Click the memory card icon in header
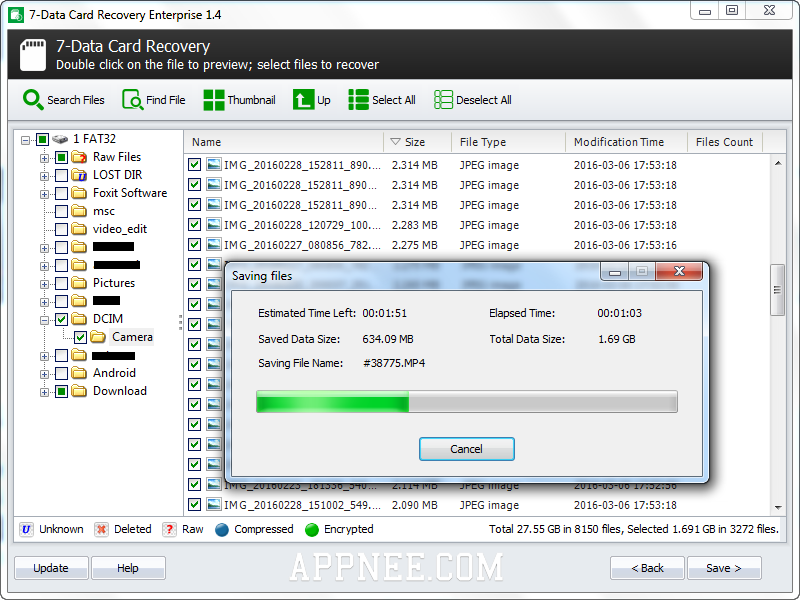The height and width of the screenshot is (600, 800). click(x=33, y=54)
